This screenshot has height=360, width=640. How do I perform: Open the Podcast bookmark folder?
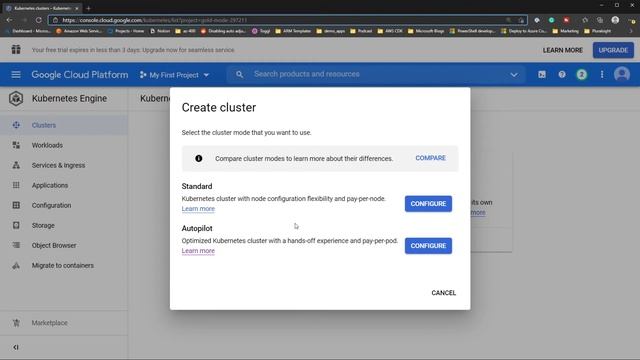tap(361, 31)
